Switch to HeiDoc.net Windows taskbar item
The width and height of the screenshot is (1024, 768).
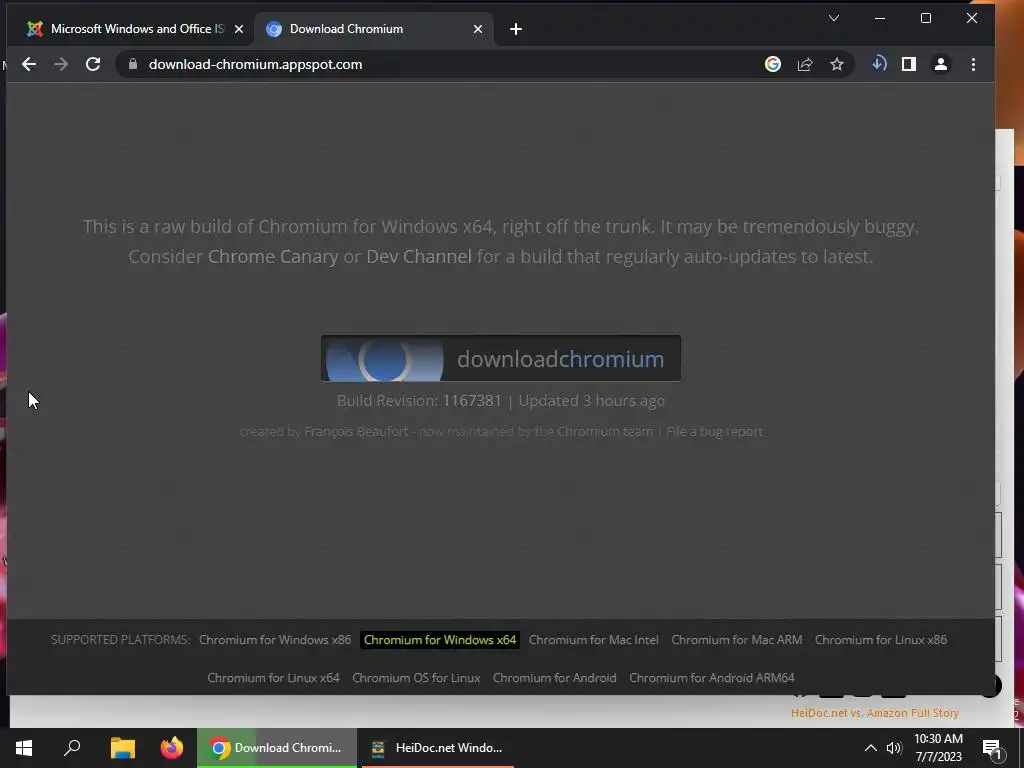436,748
